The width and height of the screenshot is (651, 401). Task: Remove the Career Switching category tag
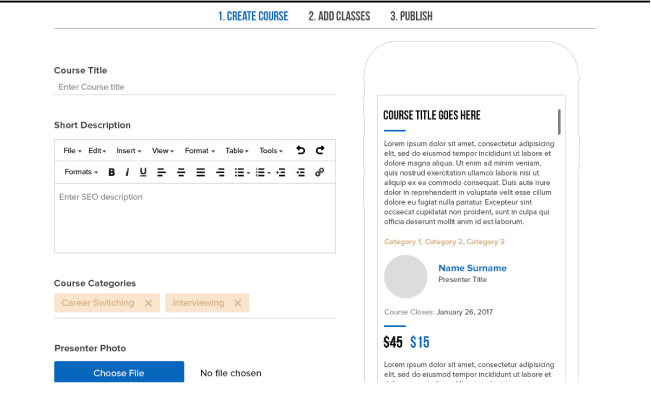(x=148, y=303)
